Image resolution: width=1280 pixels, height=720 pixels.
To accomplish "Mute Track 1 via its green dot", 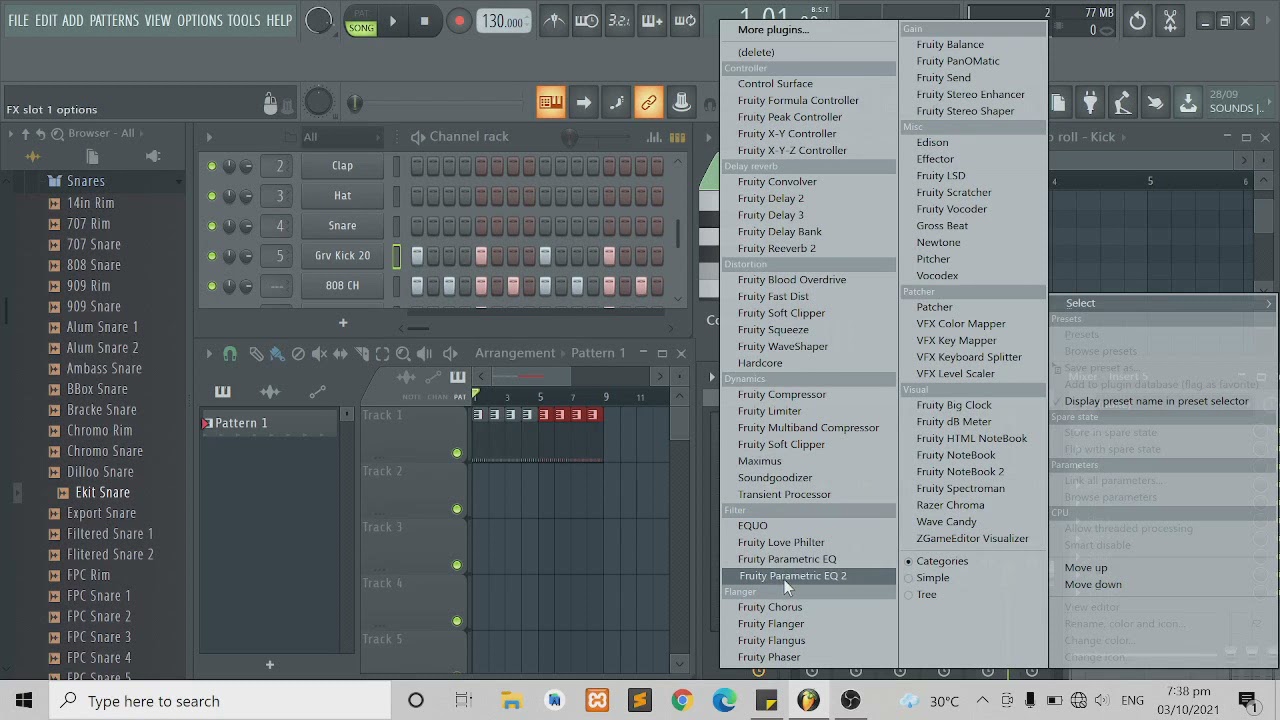I will [x=457, y=453].
